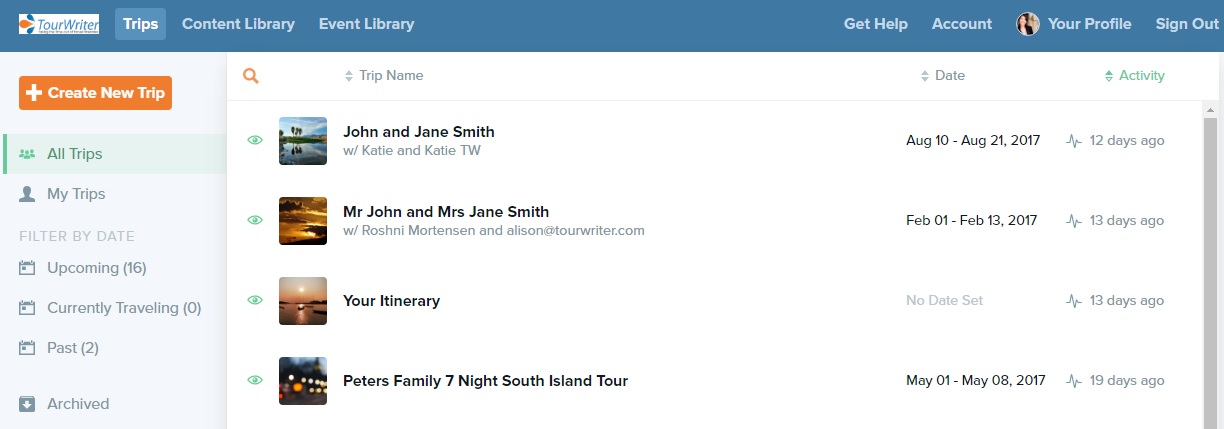Click the Sign Out link
The image size is (1224, 429).
1187,24
